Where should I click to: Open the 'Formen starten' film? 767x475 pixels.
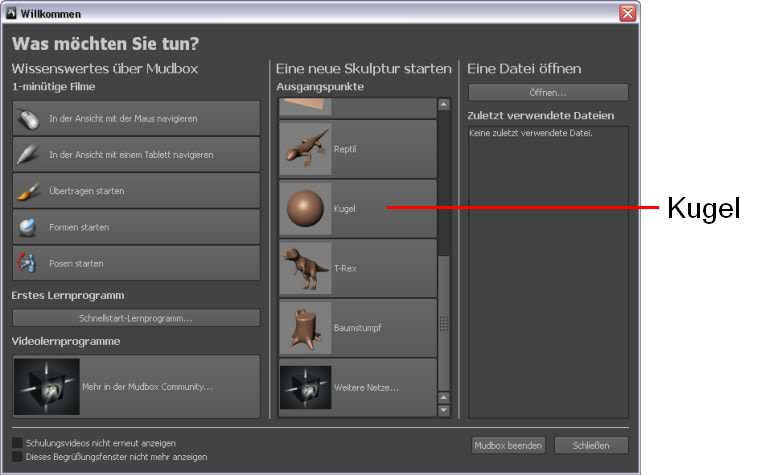136,227
